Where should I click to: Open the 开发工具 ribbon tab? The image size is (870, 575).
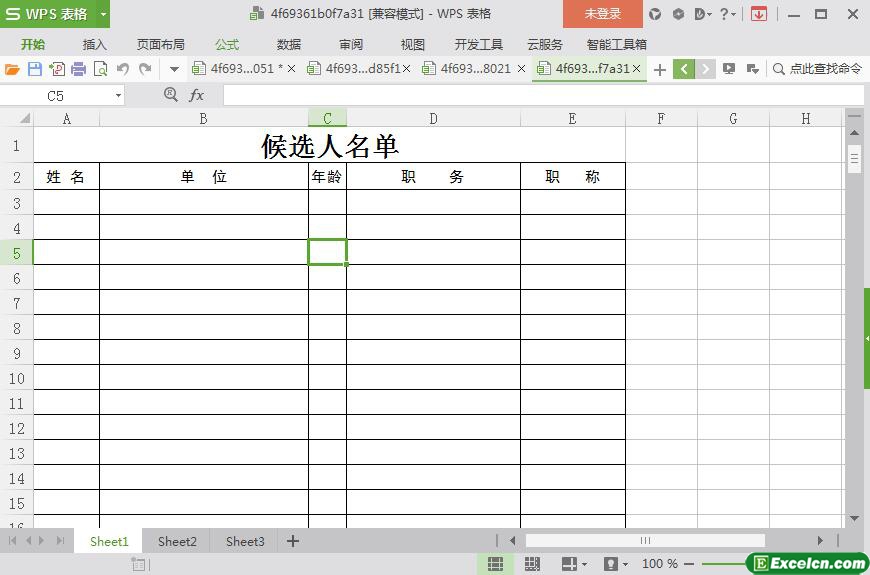478,44
